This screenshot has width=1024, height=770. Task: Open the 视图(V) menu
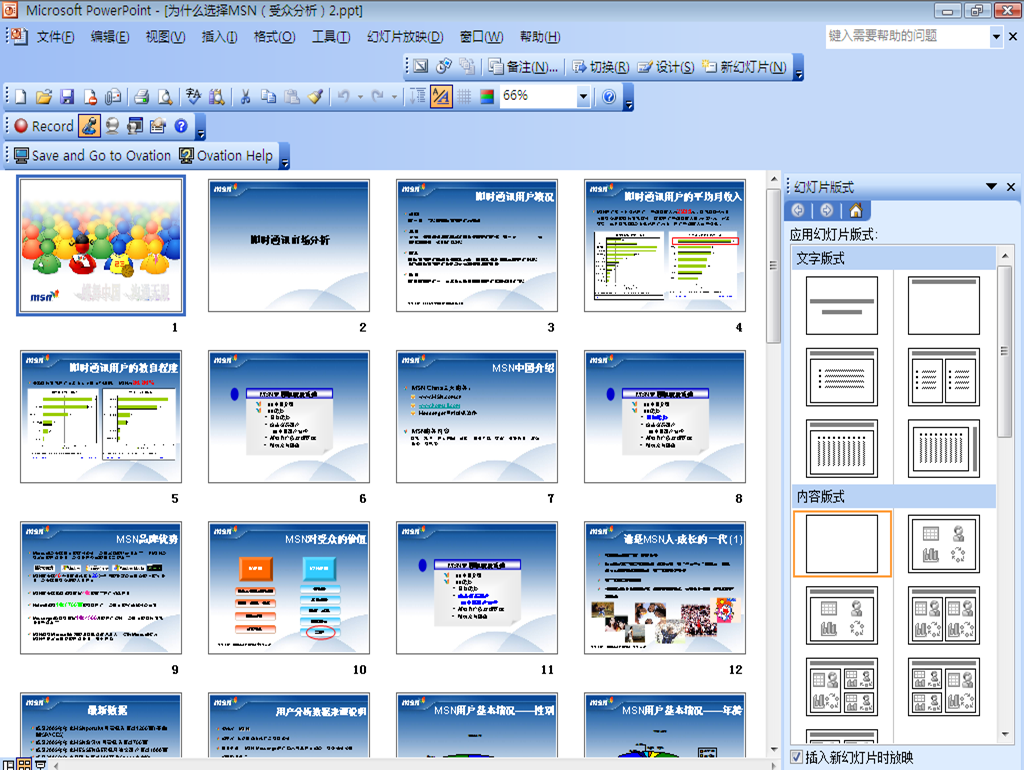coord(165,37)
